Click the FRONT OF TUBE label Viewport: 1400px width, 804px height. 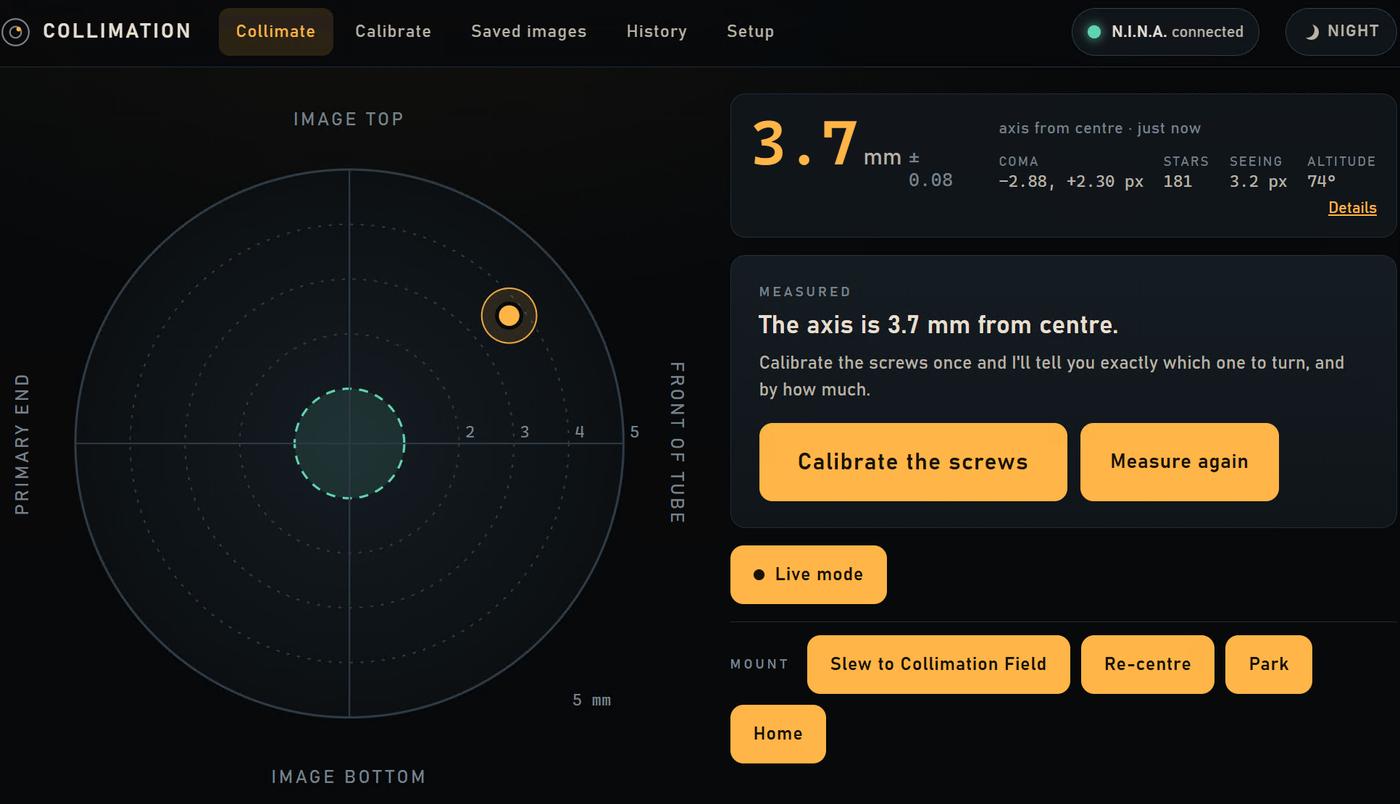click(676, 443)
